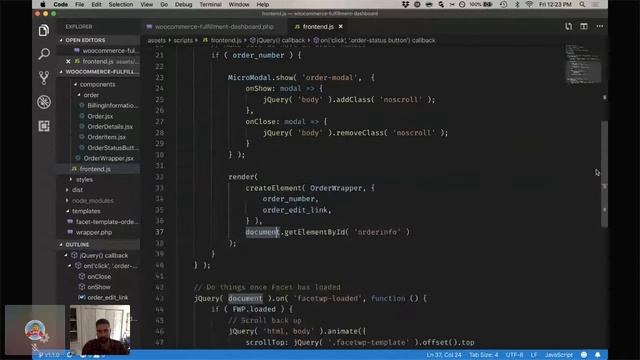The image size is (640, 360).
Task: Open the Search view in activity bar
Action: click(44, 53)
